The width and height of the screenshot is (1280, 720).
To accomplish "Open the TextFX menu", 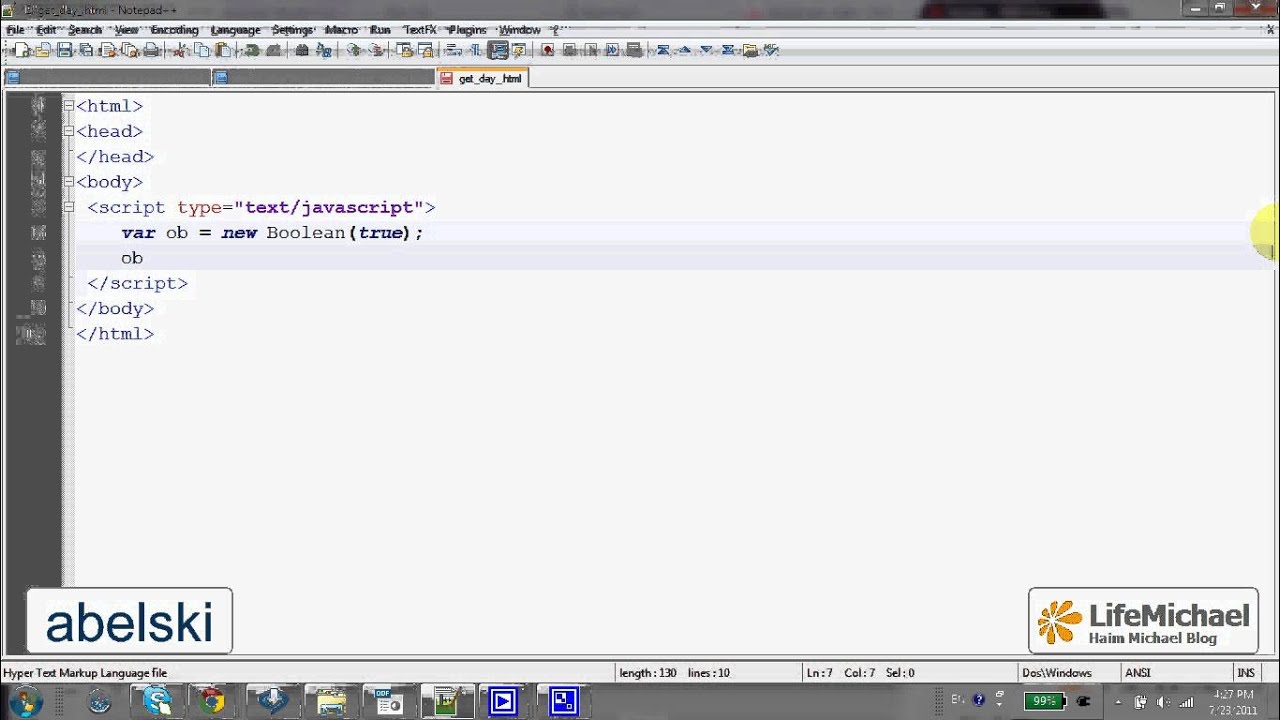I will pyautogui.click(x=420, y=30).
